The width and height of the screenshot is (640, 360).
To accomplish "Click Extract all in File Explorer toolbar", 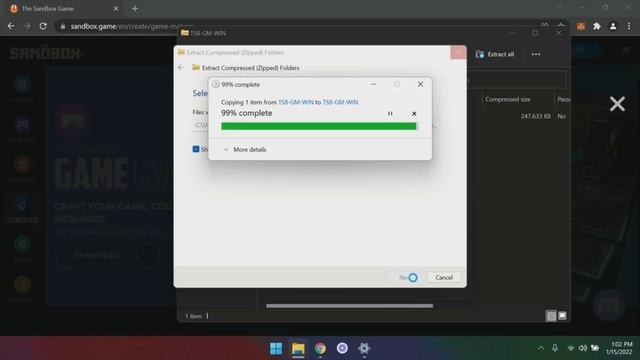I will click(495, 54).
